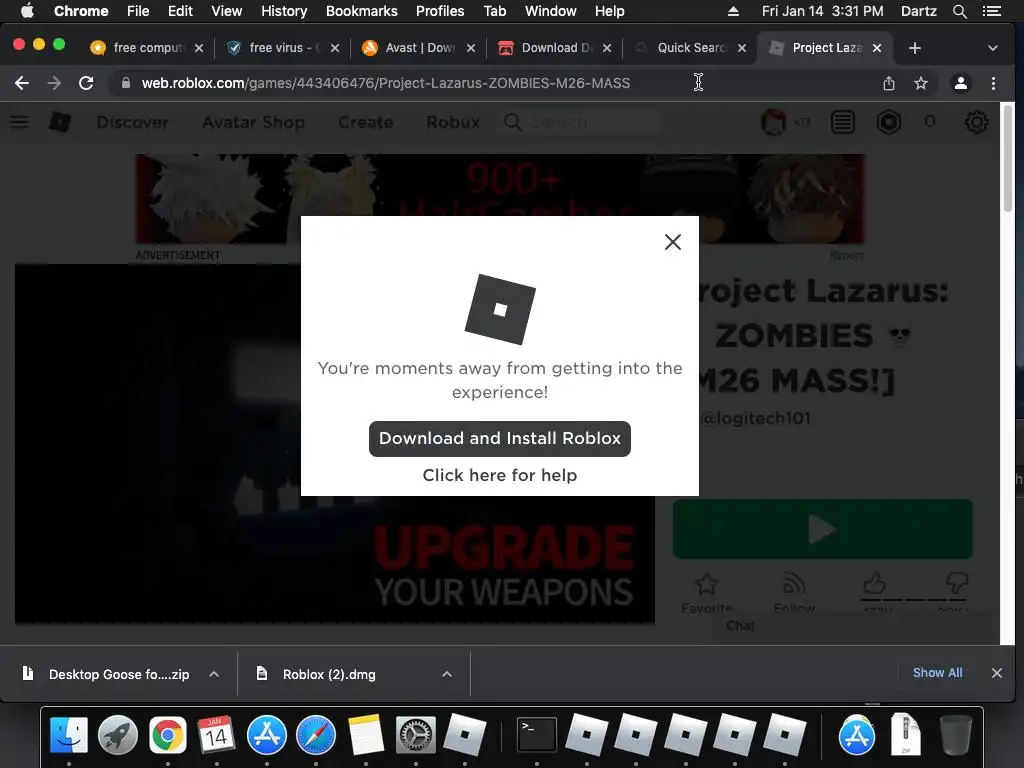Open System Preferences from the Dock
Image resolution: width=1024 pixels, height=768 pixels.
click(x=415, y=735)
